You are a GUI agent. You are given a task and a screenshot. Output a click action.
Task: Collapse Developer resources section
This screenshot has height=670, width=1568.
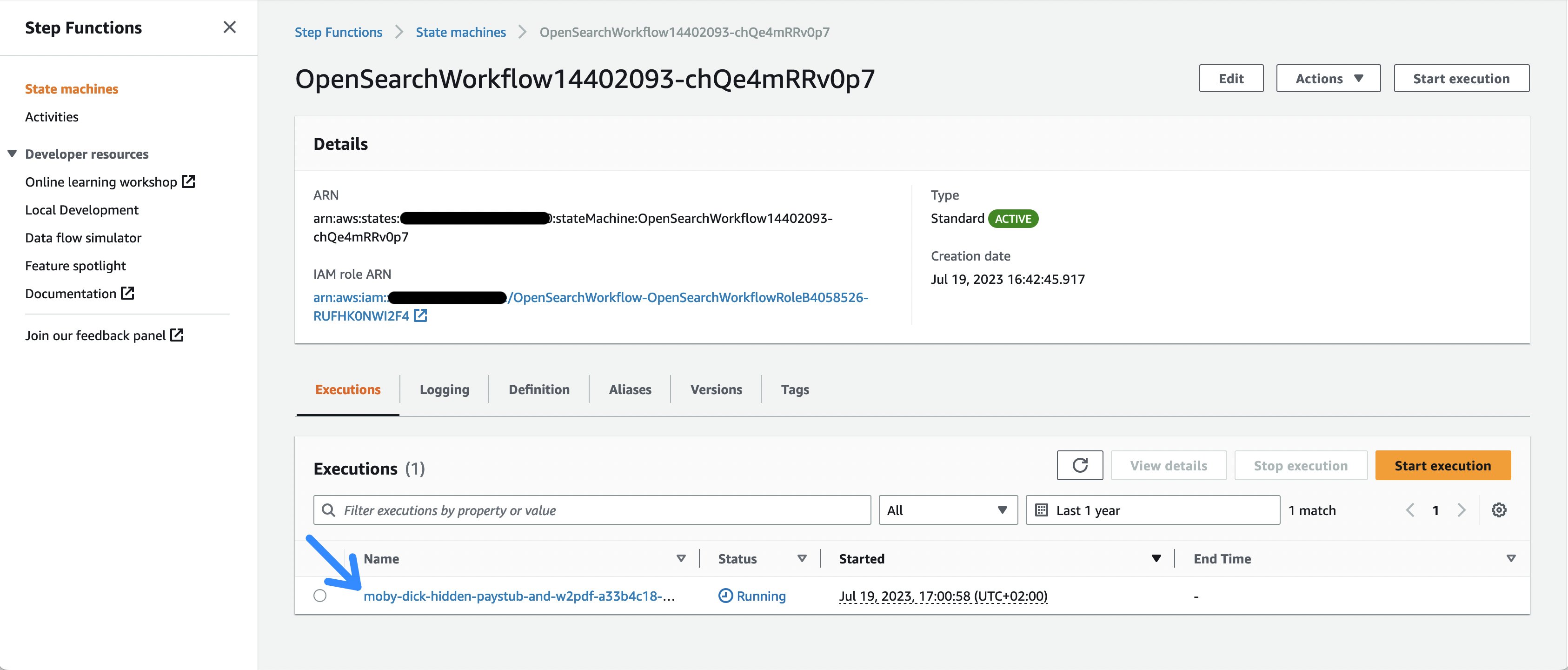12,154
